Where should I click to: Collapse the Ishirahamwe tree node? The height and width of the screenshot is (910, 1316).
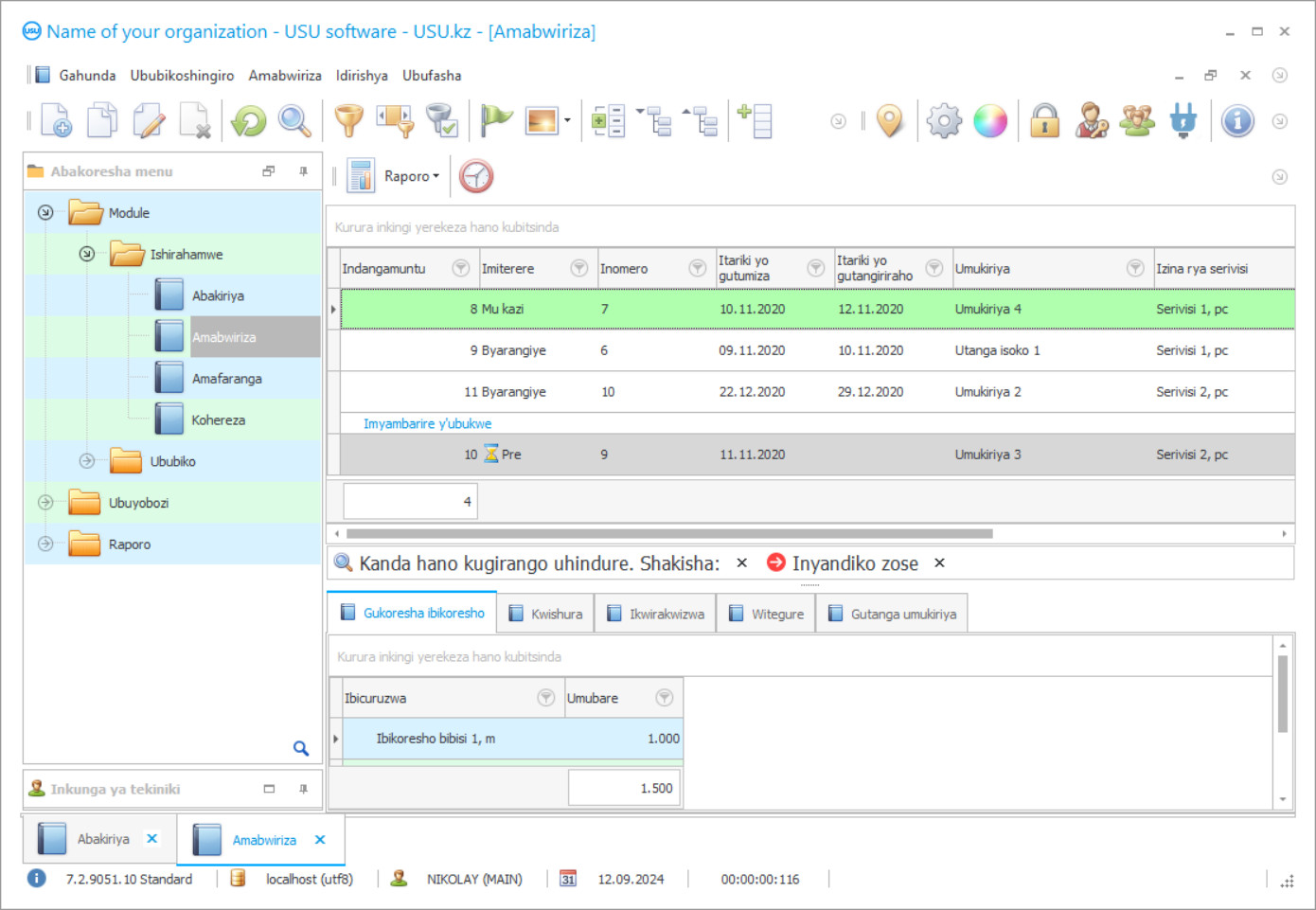87,254
